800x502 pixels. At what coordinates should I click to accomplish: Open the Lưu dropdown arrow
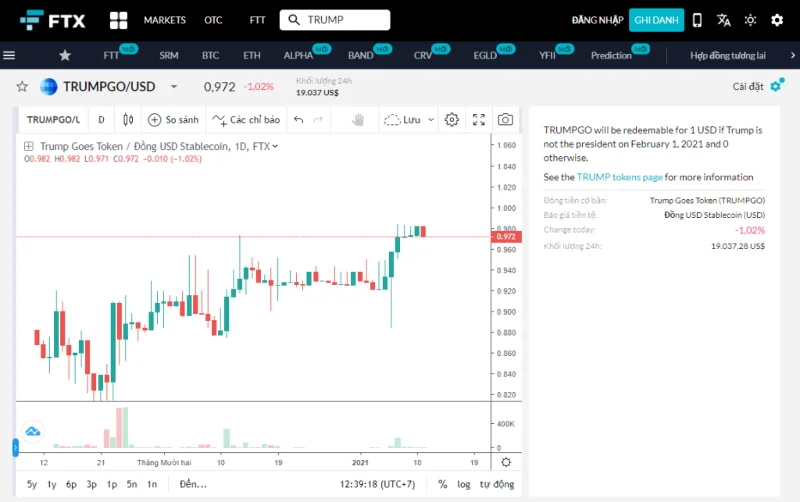(431, 120)
